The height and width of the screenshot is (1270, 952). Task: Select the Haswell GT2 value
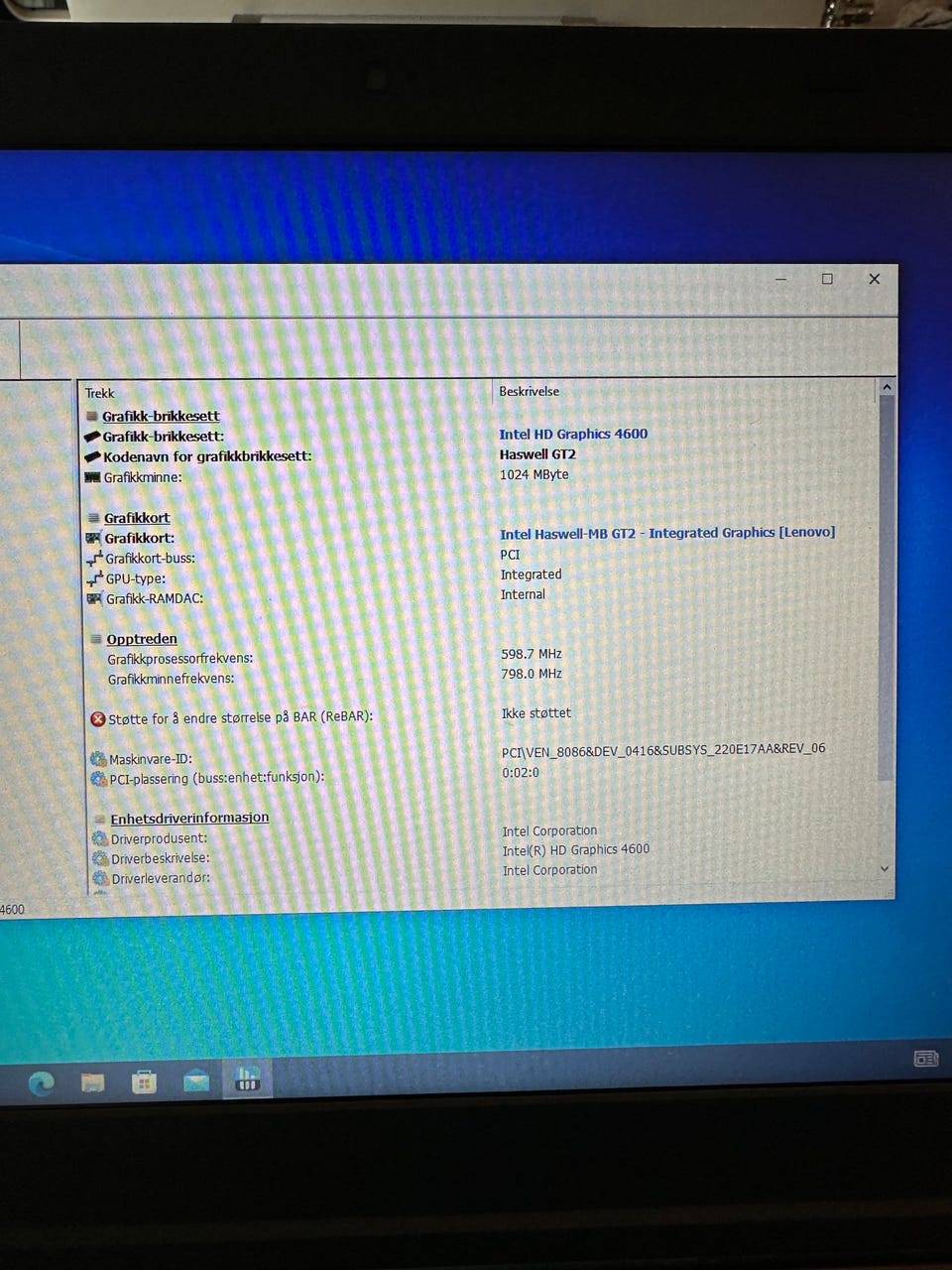(537, 454)
